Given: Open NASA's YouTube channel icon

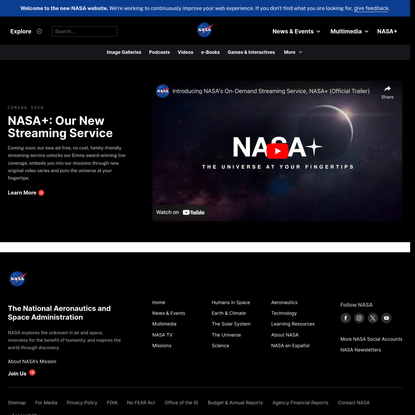Looking at the screenshot, I should pyautogui.click(x=386, y=318).
